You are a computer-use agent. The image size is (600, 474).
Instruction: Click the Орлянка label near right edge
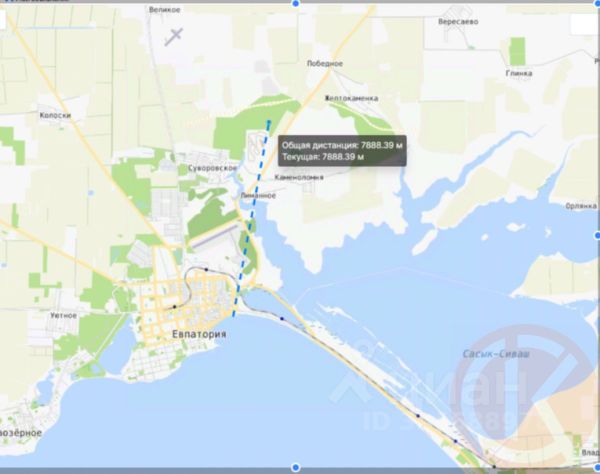[581, 206]
